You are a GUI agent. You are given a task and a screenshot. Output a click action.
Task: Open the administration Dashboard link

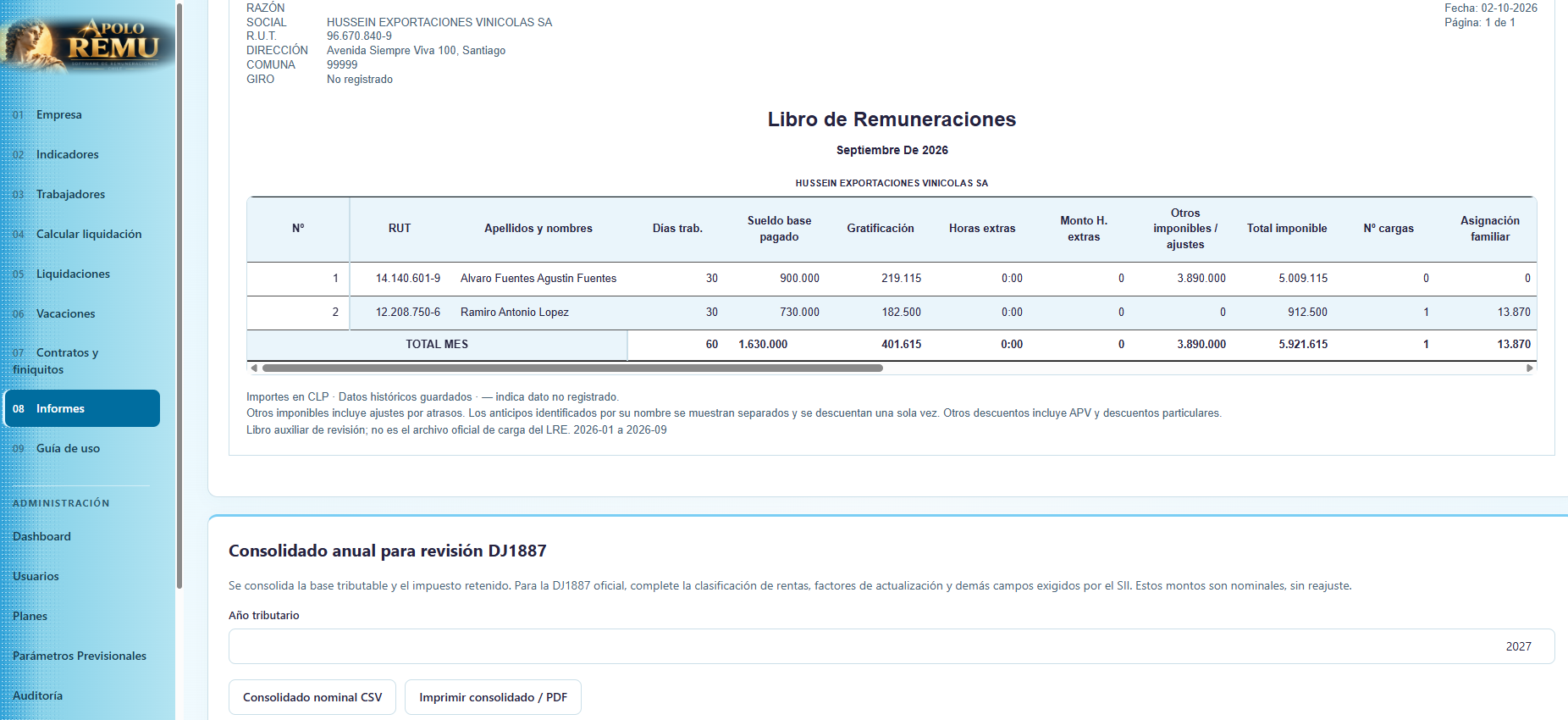[41, 536]
